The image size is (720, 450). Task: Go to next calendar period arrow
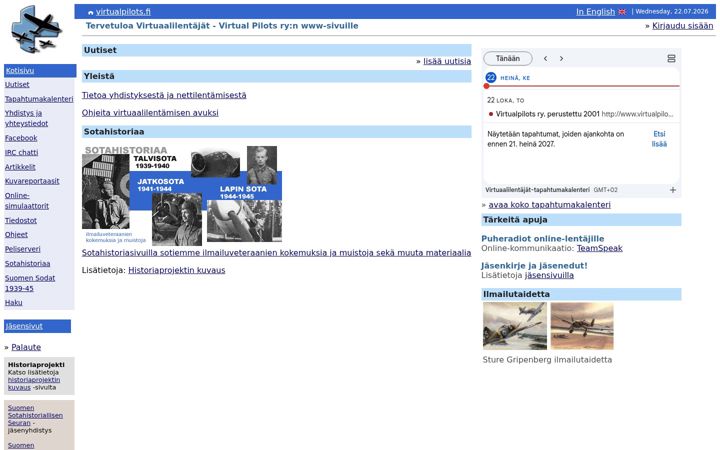click(x=561, y=58)
